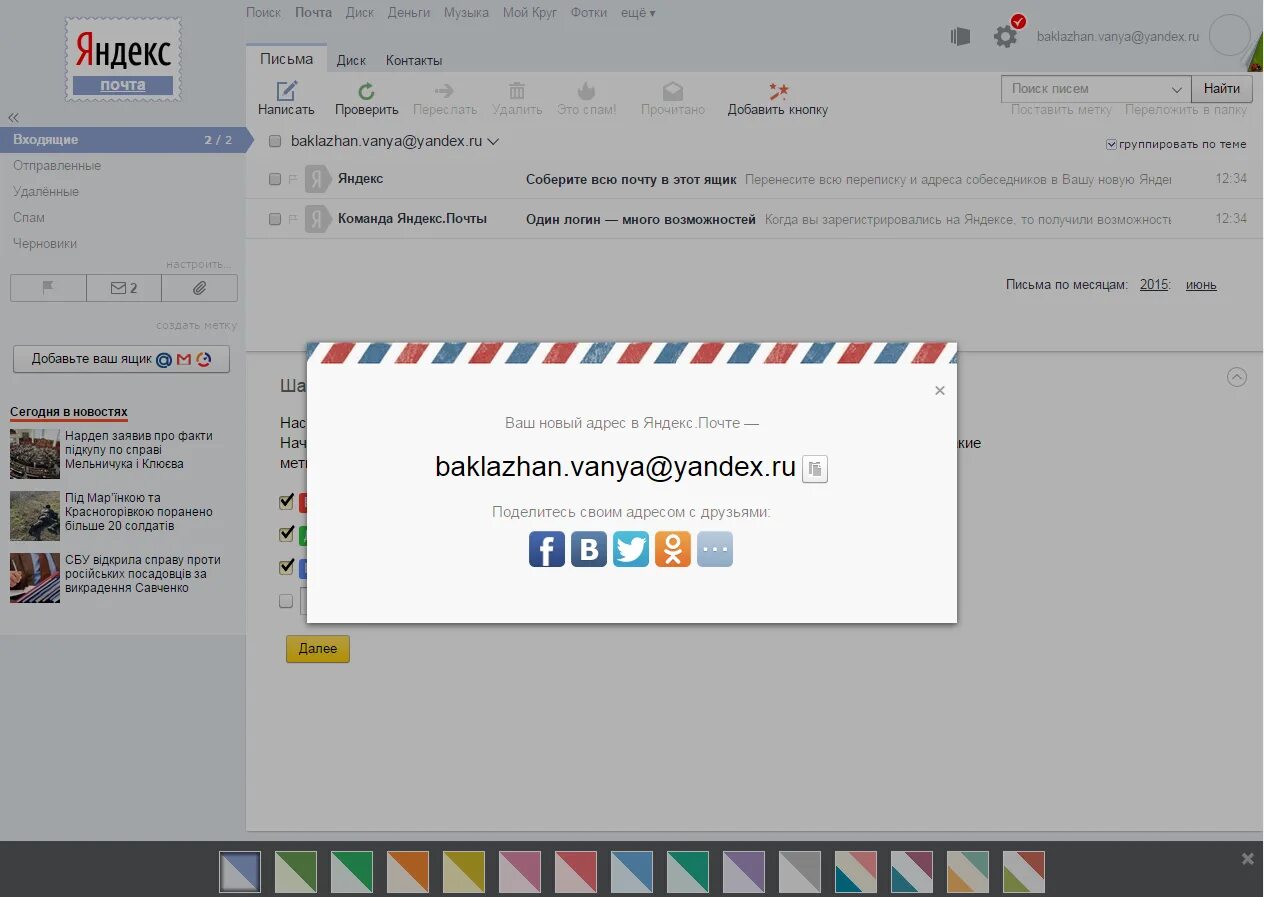Select all messages checkbox
Viewport: 1264px width, 897px height.
pos(275,141)
